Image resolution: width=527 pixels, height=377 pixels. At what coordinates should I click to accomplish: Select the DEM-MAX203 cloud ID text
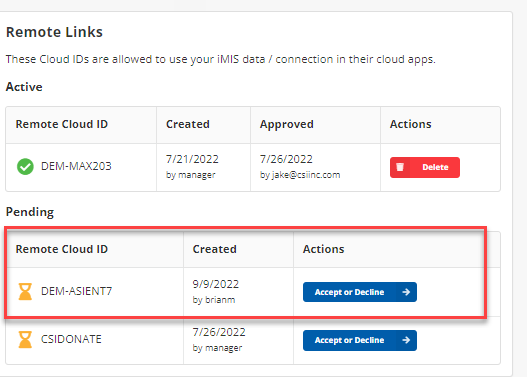click(76, 166)
